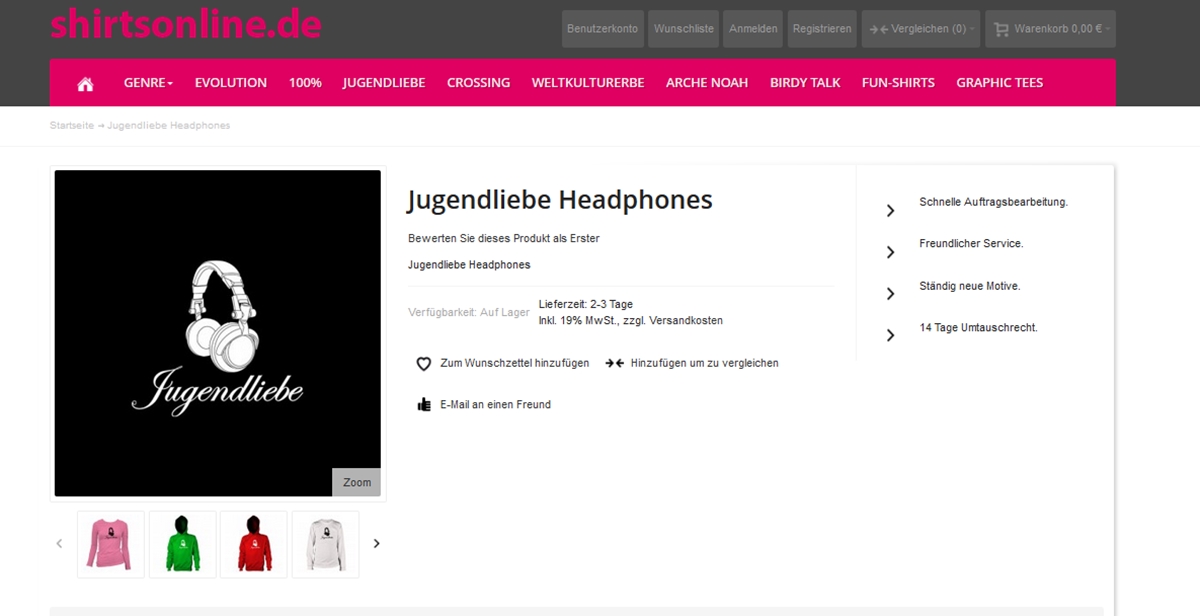Viewport: 1200px width, 616px height.
Task: Show previous product thumbnails arrow
Action: coord(59,544)
